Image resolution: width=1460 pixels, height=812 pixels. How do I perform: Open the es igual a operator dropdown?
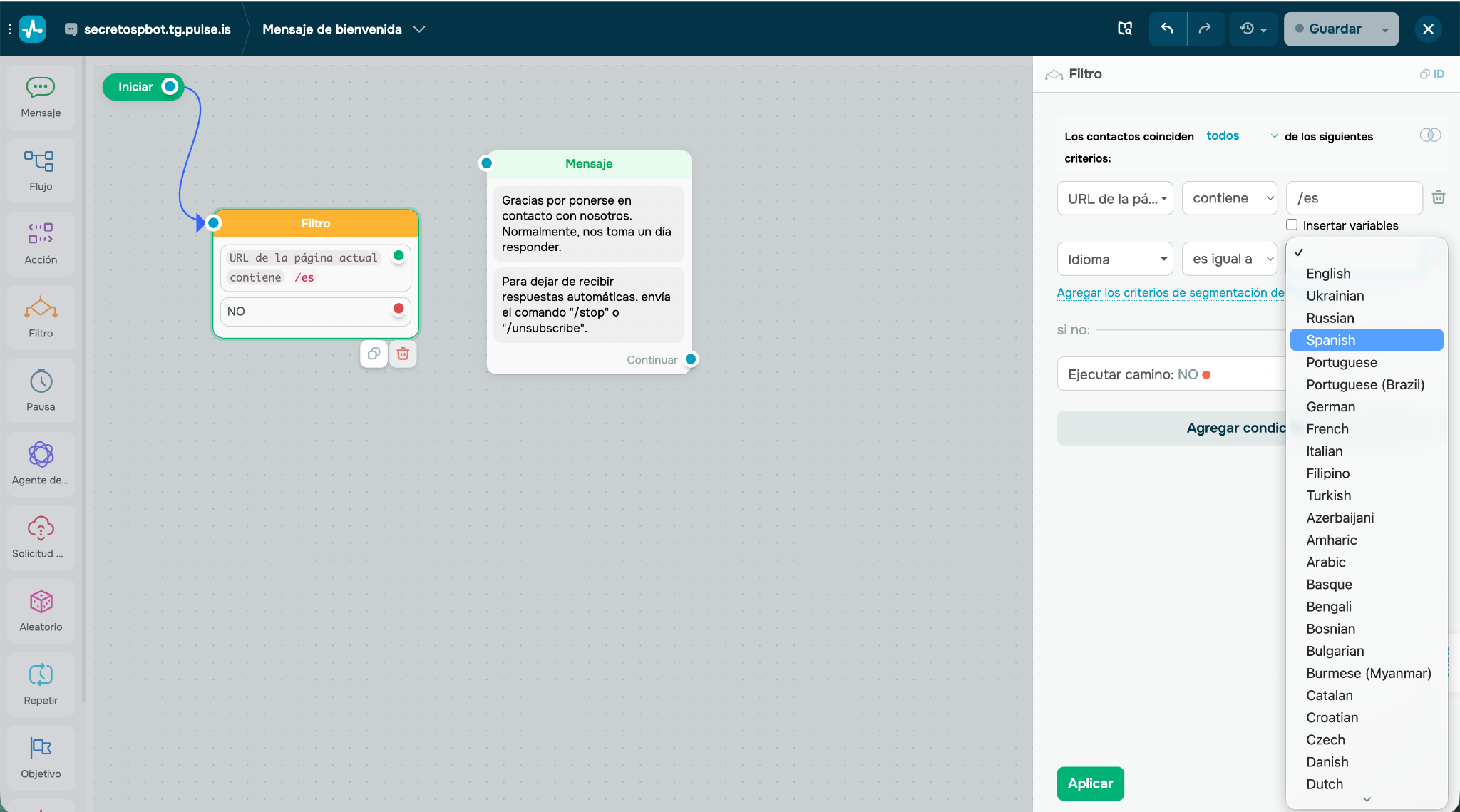(x=1230, y=259)
